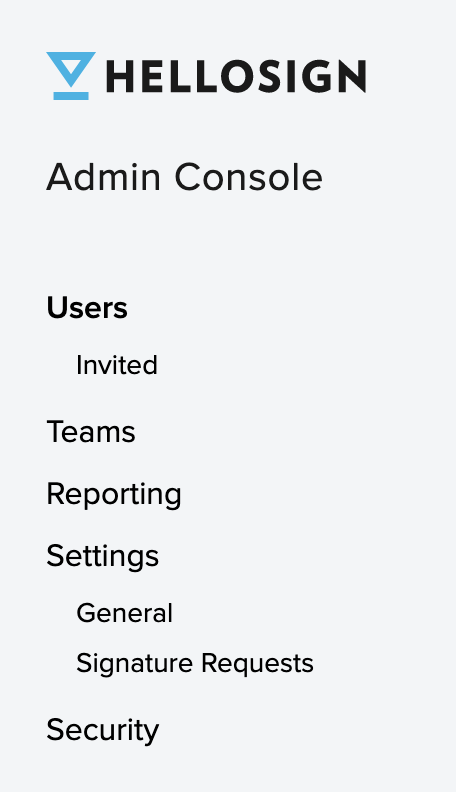Choose the General settings link

point(124,613)
